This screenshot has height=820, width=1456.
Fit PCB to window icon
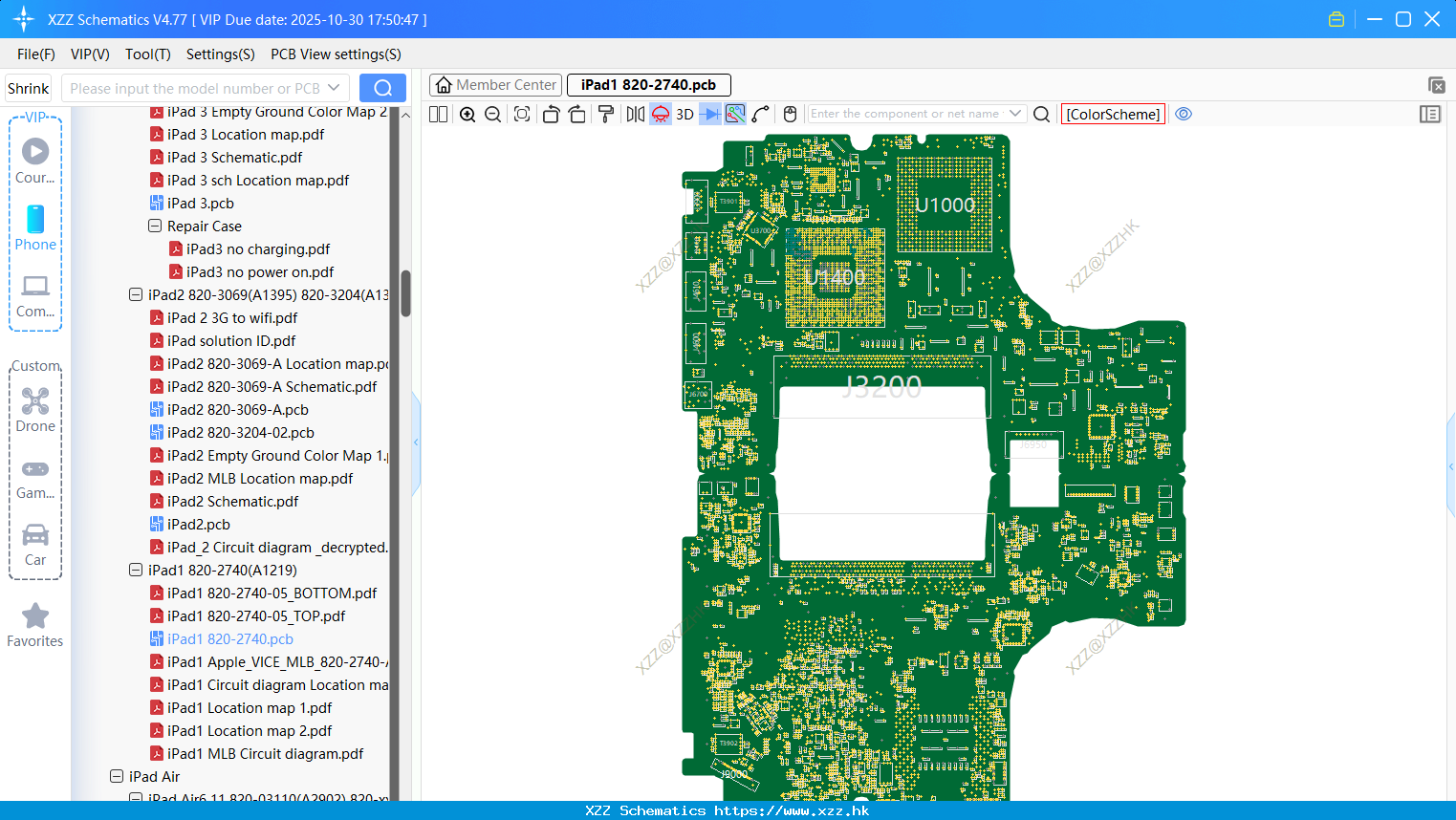[x=522, y=114]
